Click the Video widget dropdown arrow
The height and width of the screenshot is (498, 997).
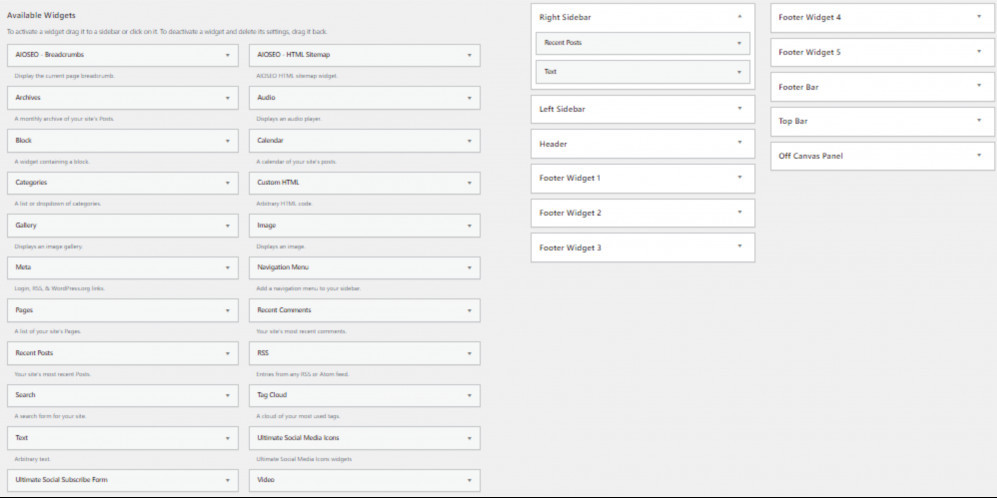(x=469, y=480)
